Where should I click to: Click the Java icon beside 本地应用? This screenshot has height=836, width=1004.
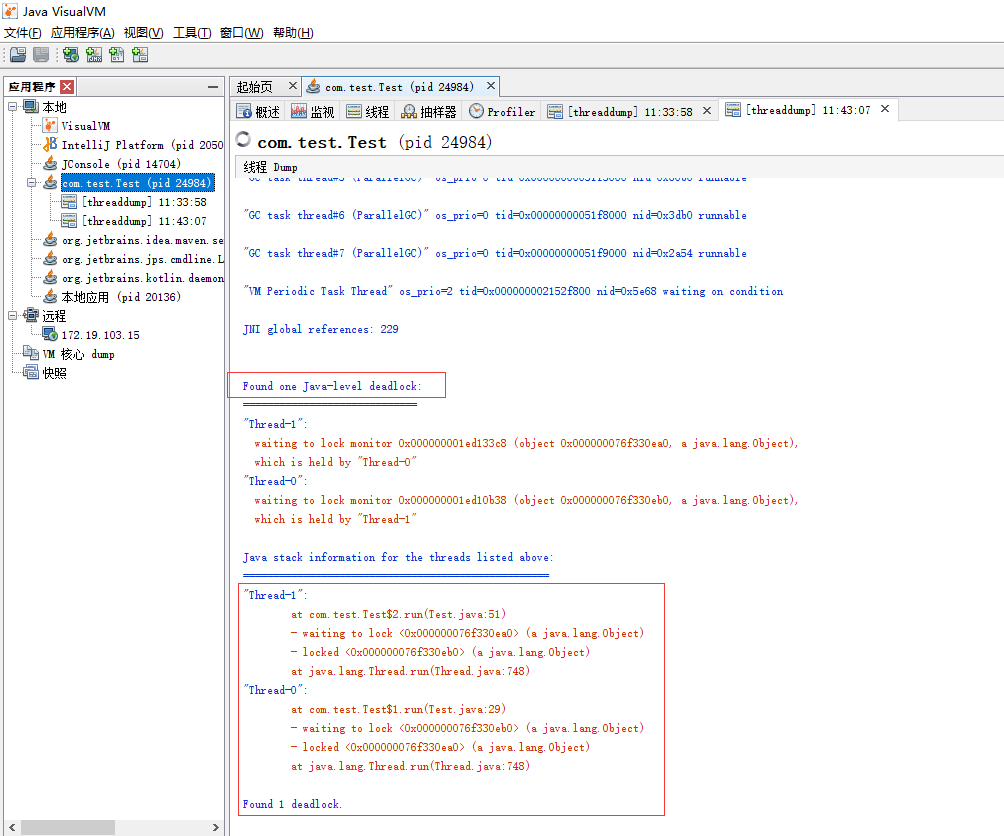[50, 296]
